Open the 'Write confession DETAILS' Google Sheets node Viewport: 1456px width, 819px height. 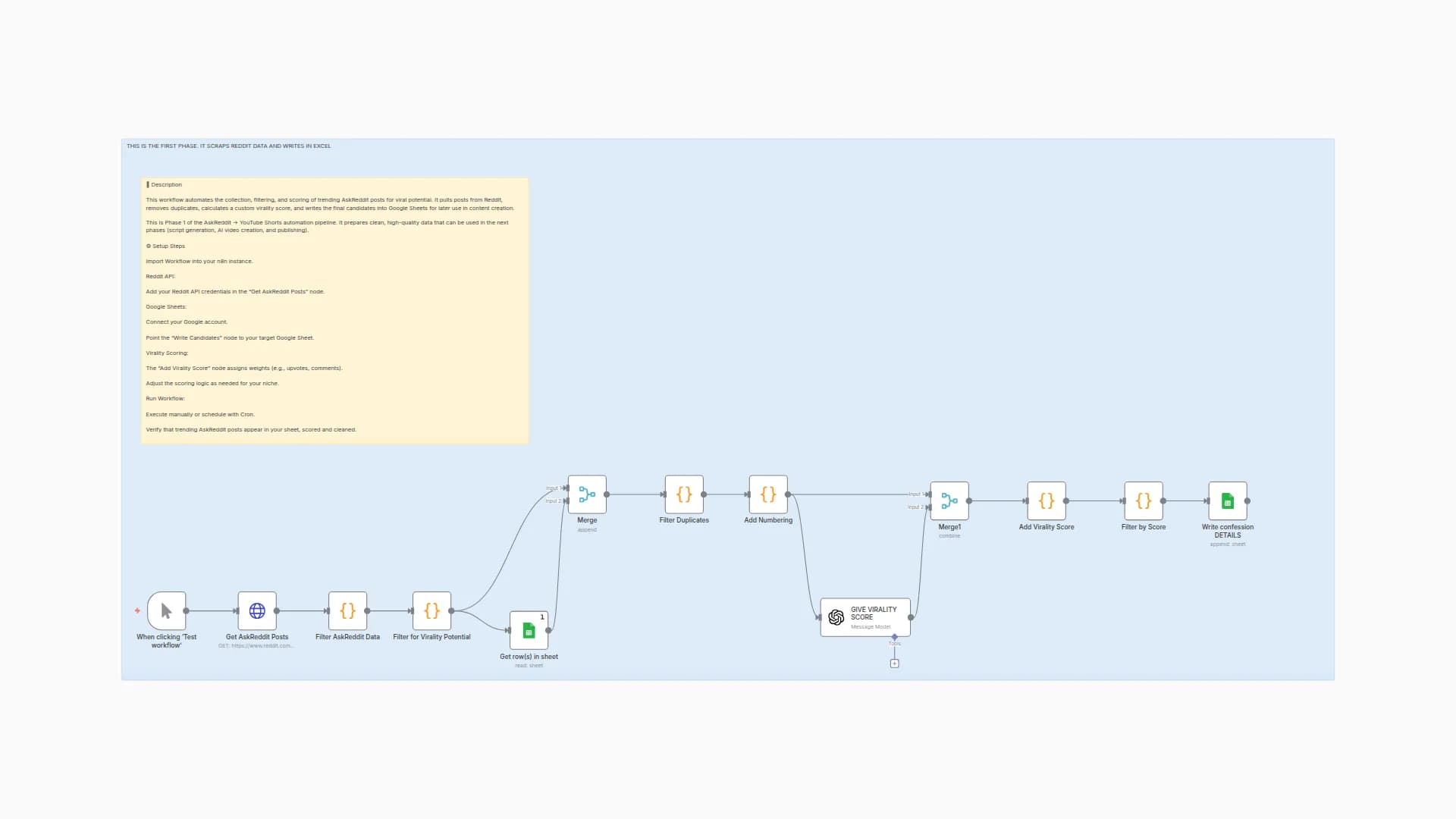(1228, 500)
